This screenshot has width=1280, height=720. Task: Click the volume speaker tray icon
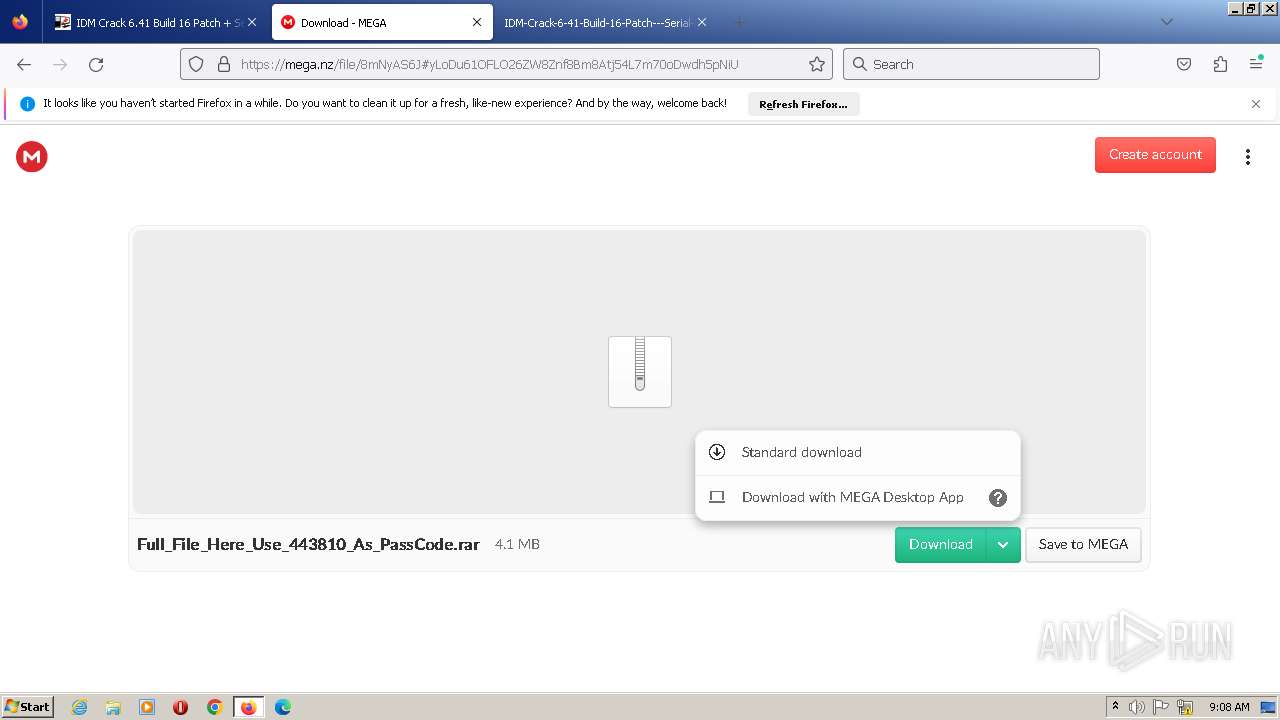coord(1136,707)
